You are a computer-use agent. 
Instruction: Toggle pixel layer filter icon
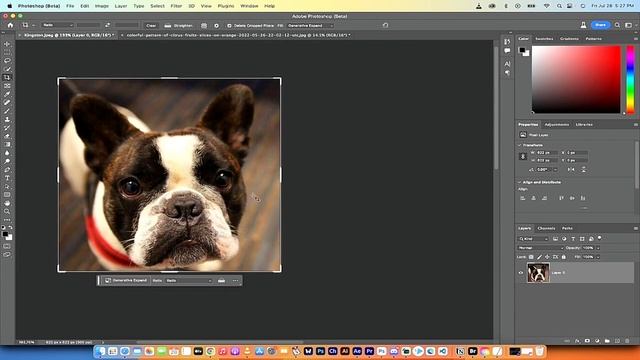click(x=556, y=239)
